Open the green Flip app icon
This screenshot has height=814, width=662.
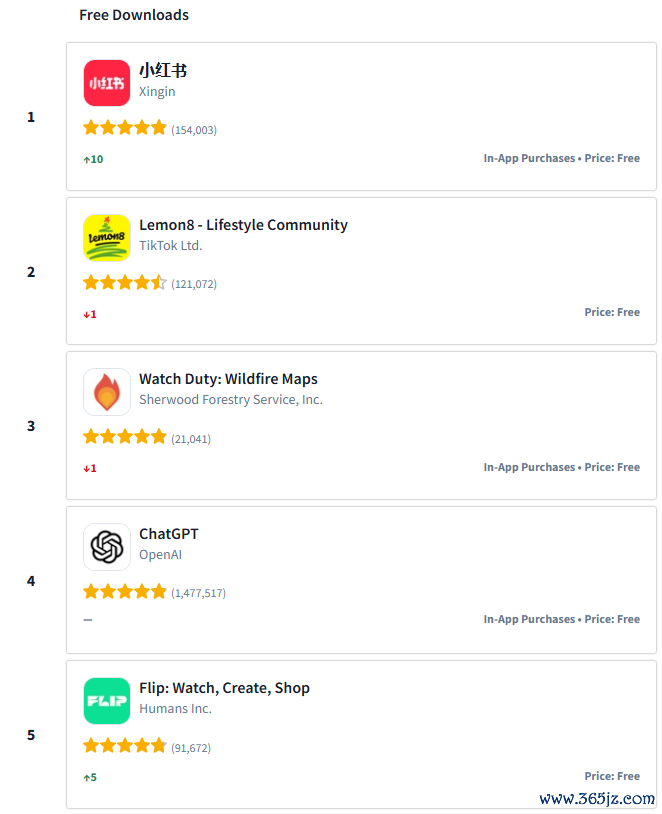(106, 701)
